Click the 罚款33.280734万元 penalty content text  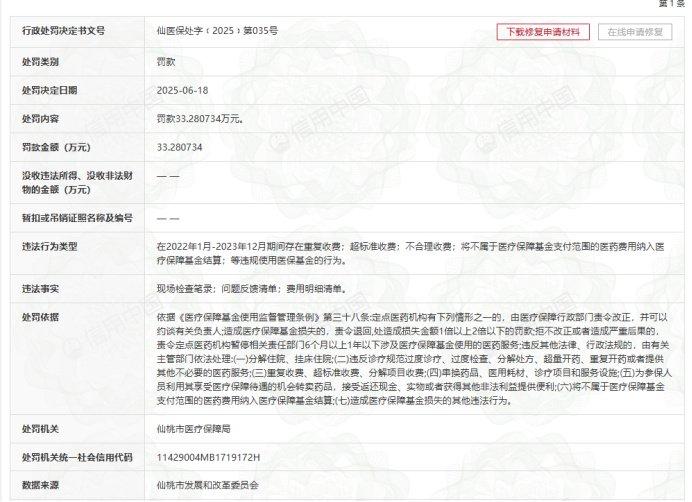coord(200,119)
